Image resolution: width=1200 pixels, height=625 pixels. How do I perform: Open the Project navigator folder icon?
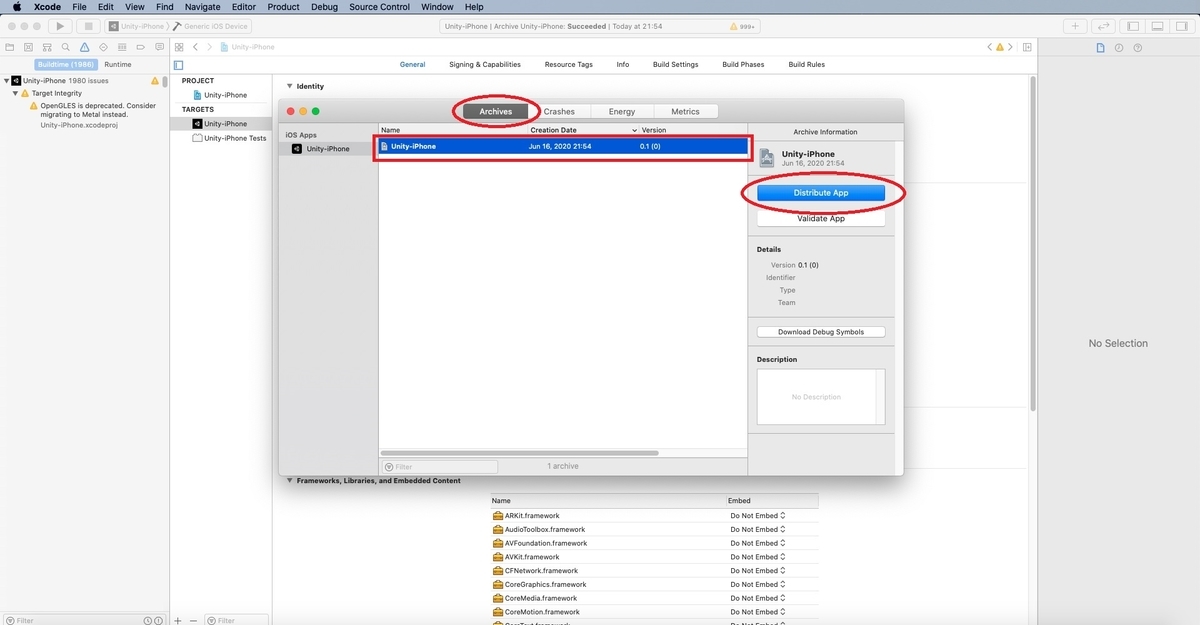point(10,47)
